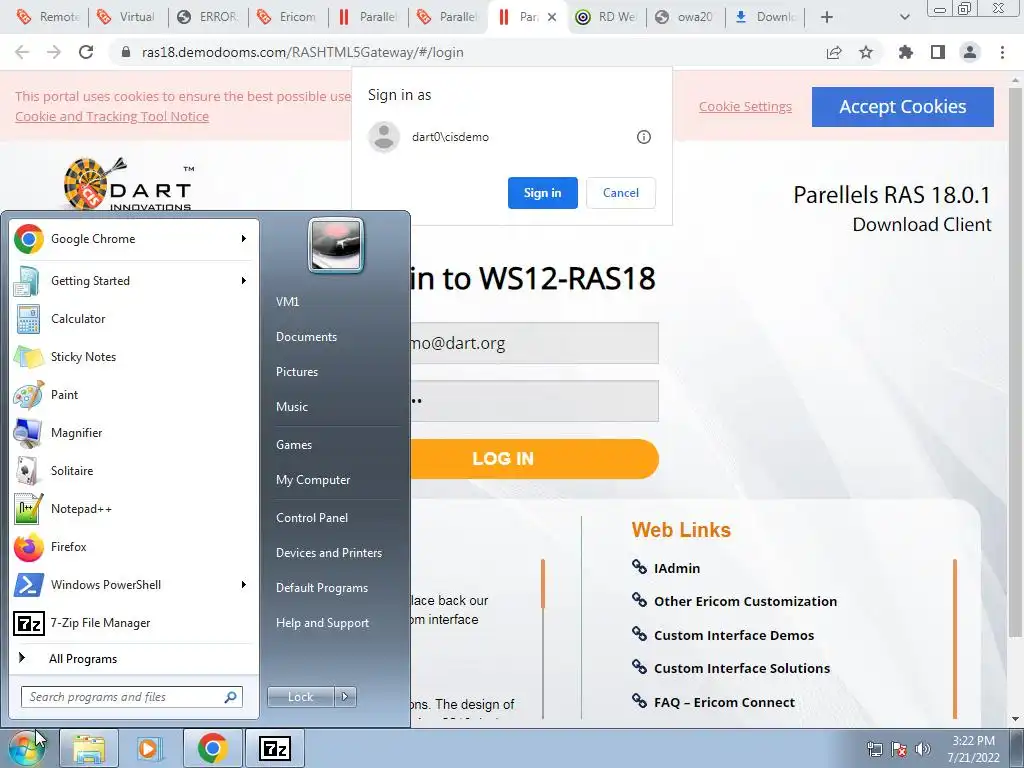
Task: Cancel the Sign in as popup
Action: click(620, 193)
